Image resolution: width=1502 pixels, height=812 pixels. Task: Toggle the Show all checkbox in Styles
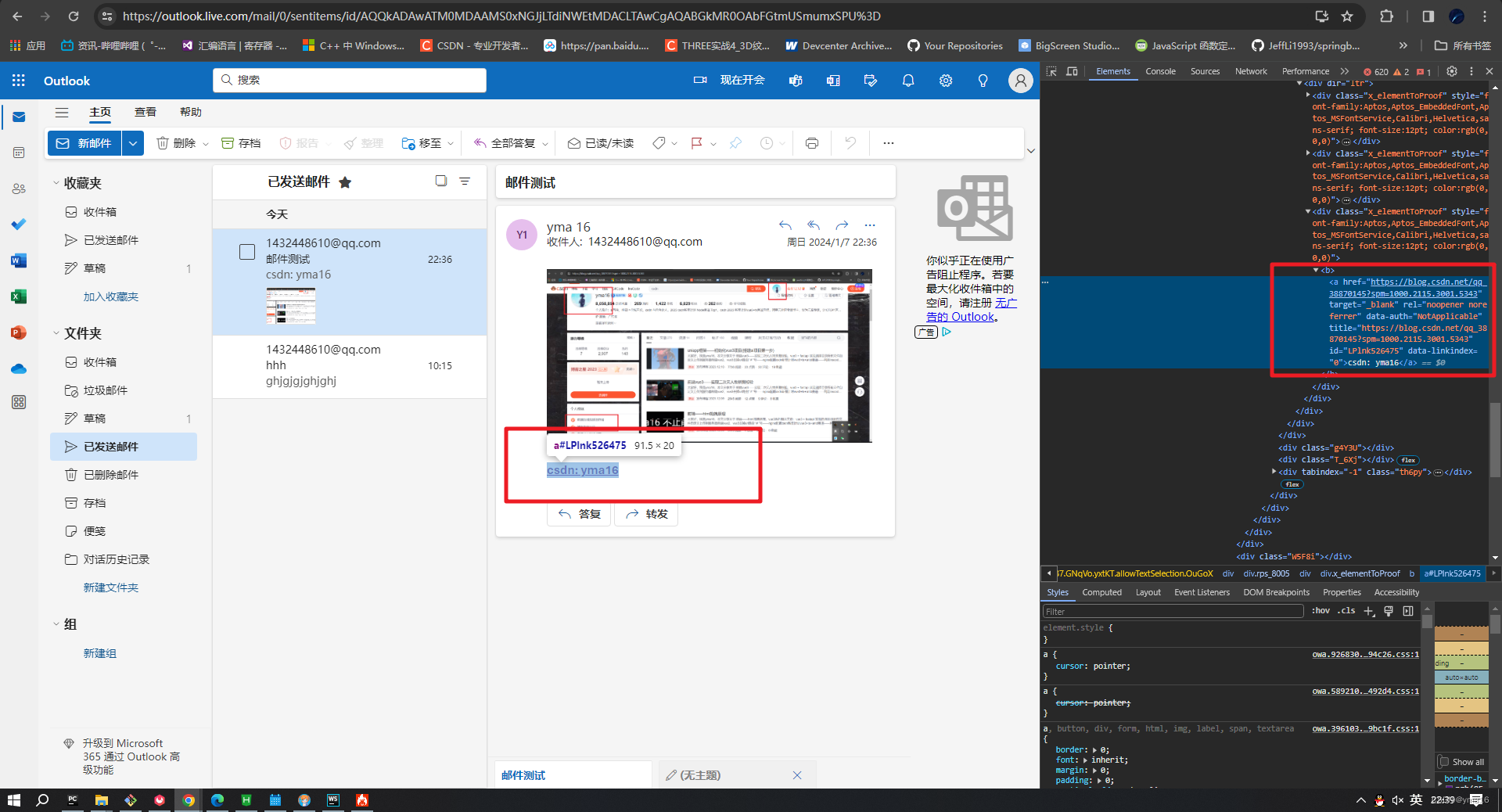point(1444,762)
